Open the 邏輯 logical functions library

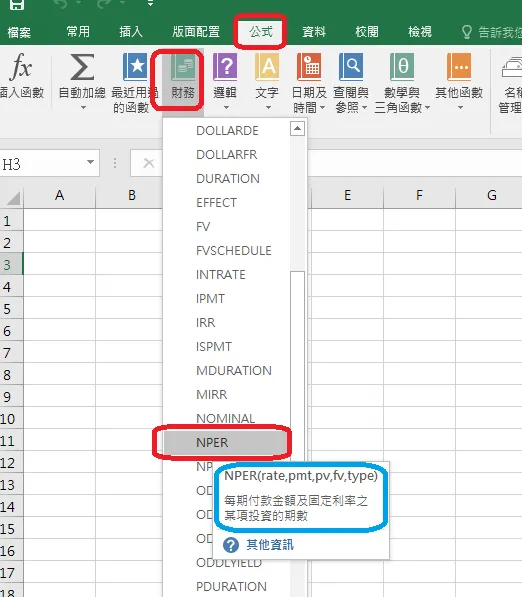click(x=225, y=67)
